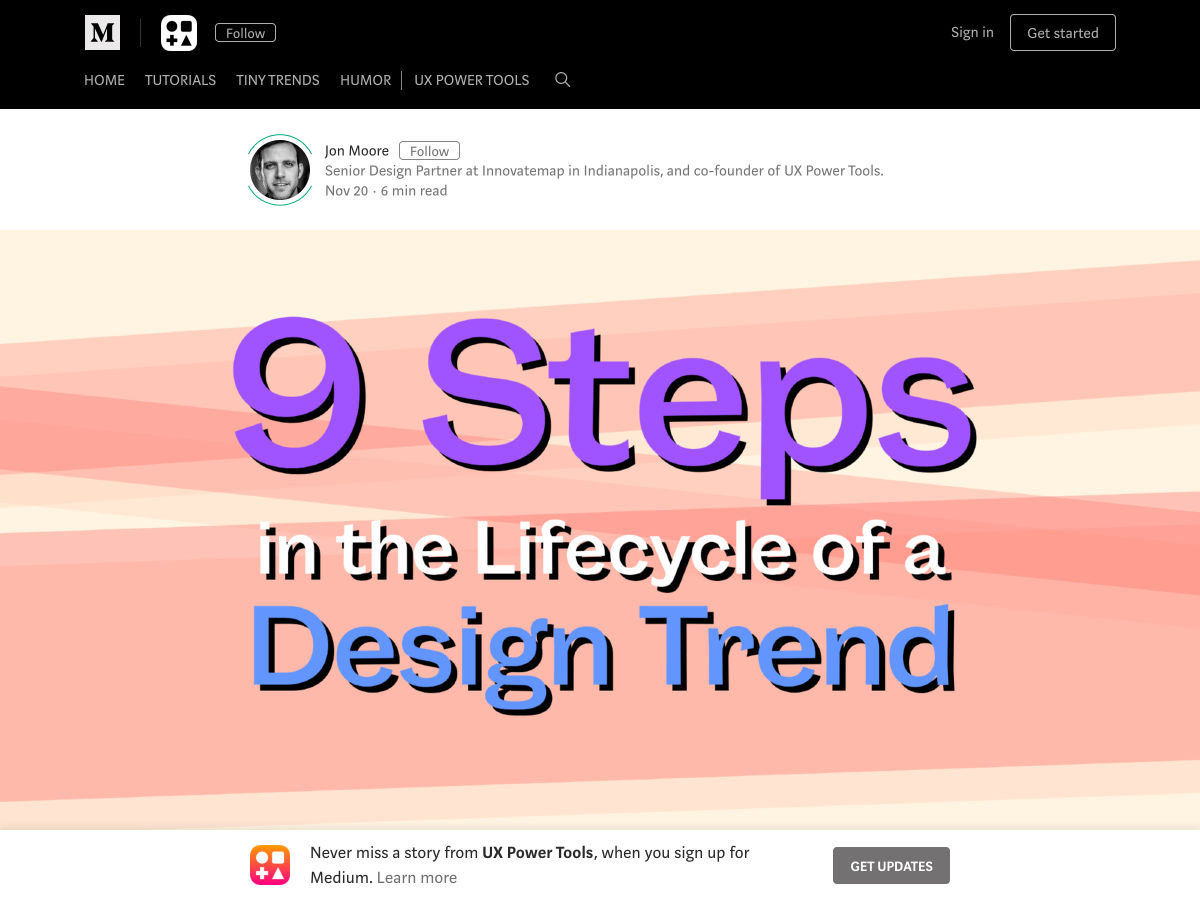The image size is (1200, 900).
Task: View Jon Moore's profile photo
Action: click(280, 170)
